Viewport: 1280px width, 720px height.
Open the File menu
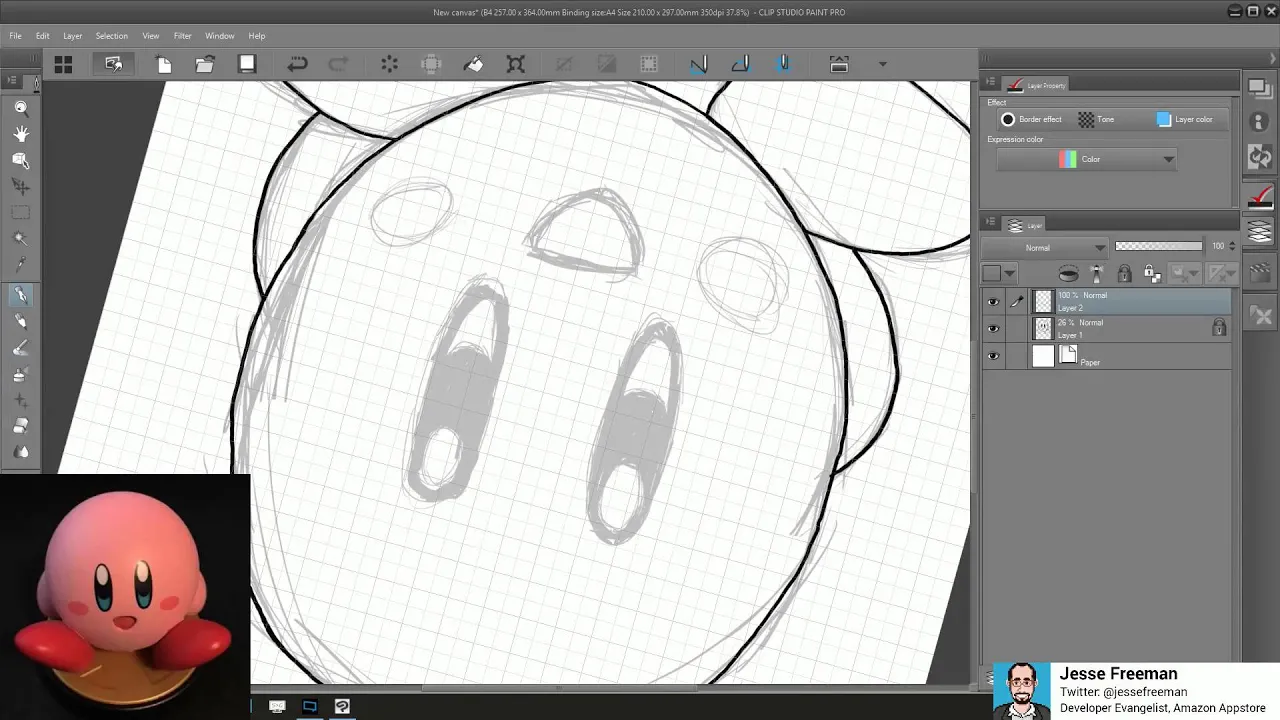(x=15, y=36)
